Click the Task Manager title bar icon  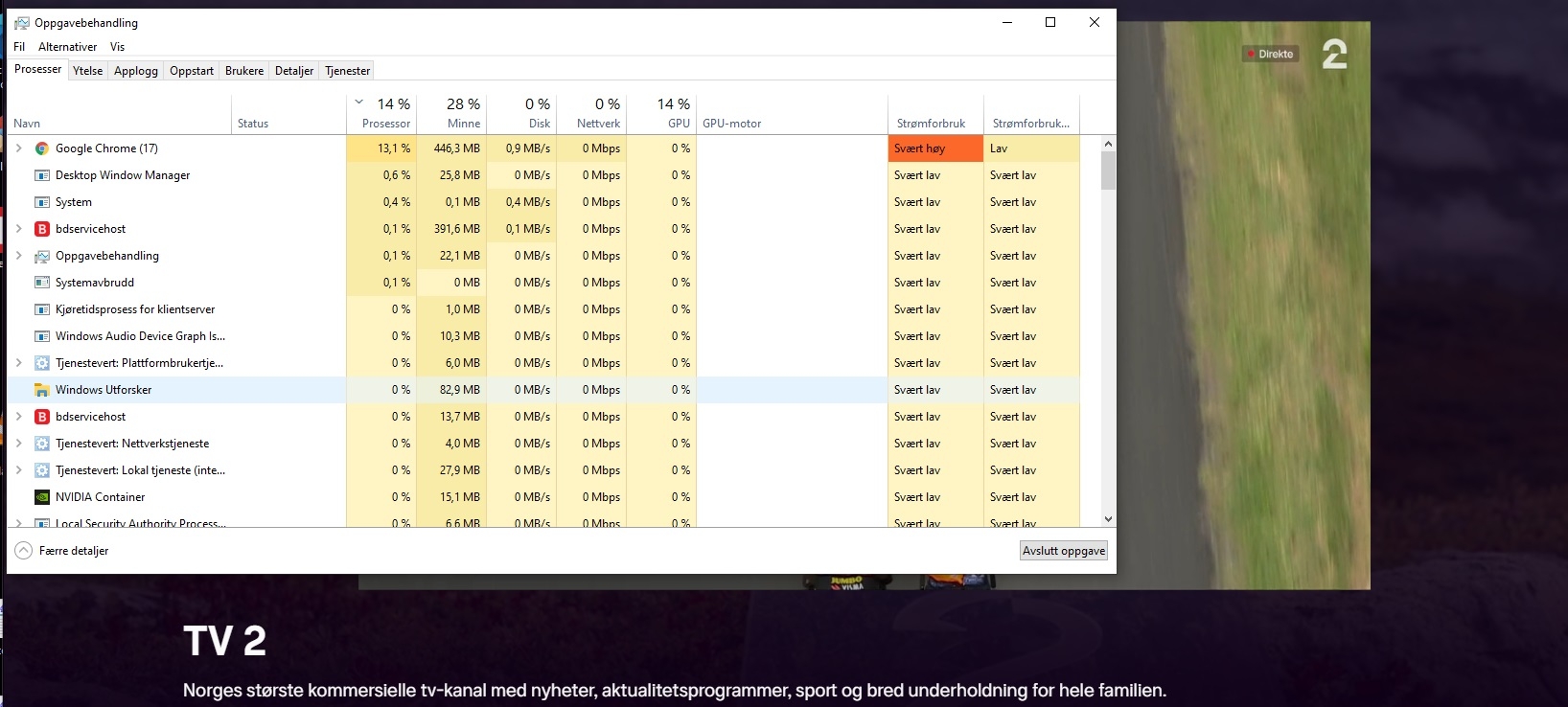click(21, 23)
